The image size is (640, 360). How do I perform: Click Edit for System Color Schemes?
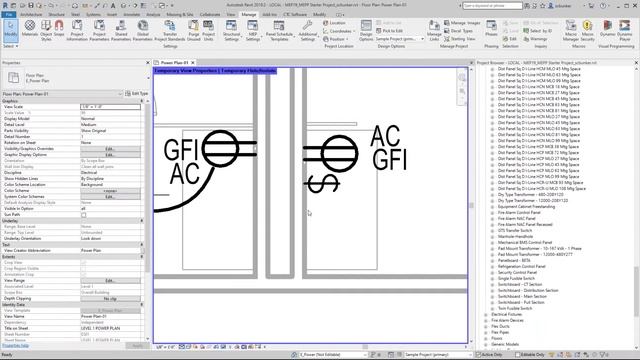(x=111, y=197)
